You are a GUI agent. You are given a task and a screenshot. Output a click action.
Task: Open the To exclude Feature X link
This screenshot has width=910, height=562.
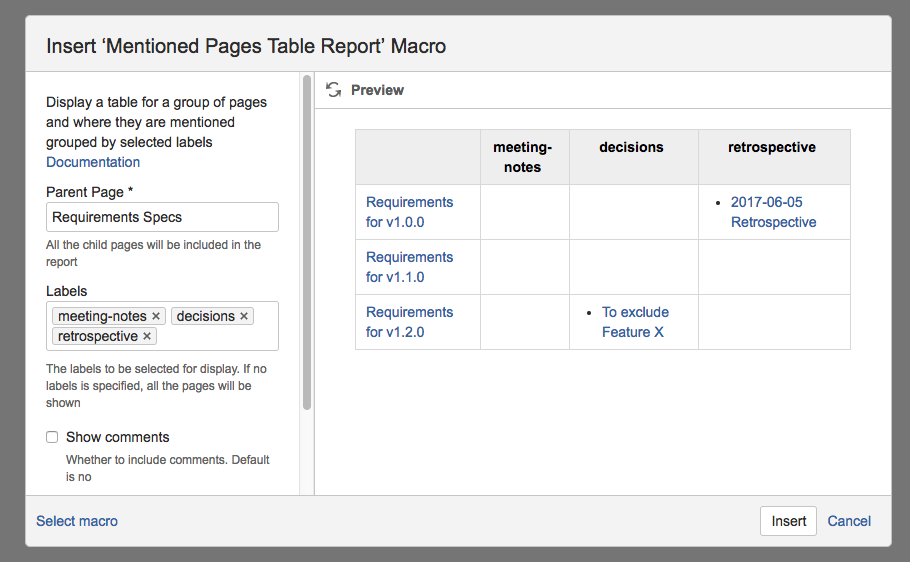coord(635,322)
